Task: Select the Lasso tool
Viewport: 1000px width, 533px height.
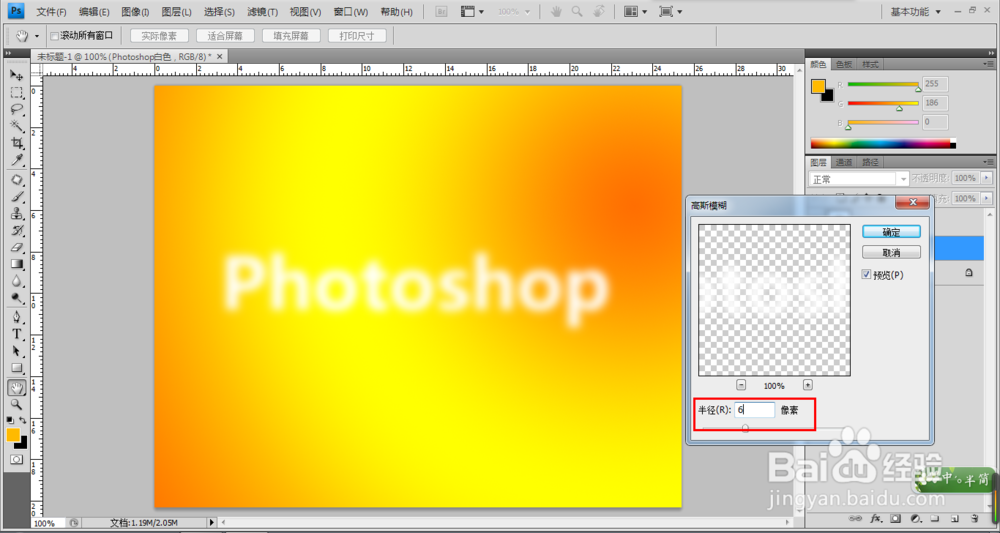Action: (17, 110)
